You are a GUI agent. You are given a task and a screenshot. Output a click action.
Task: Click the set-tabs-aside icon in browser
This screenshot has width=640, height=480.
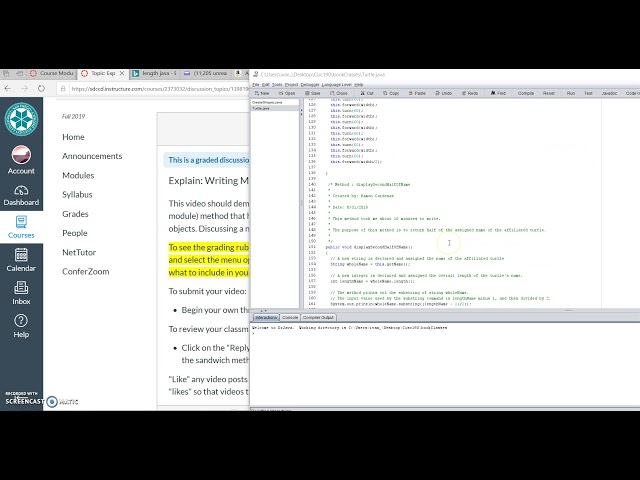19,73
